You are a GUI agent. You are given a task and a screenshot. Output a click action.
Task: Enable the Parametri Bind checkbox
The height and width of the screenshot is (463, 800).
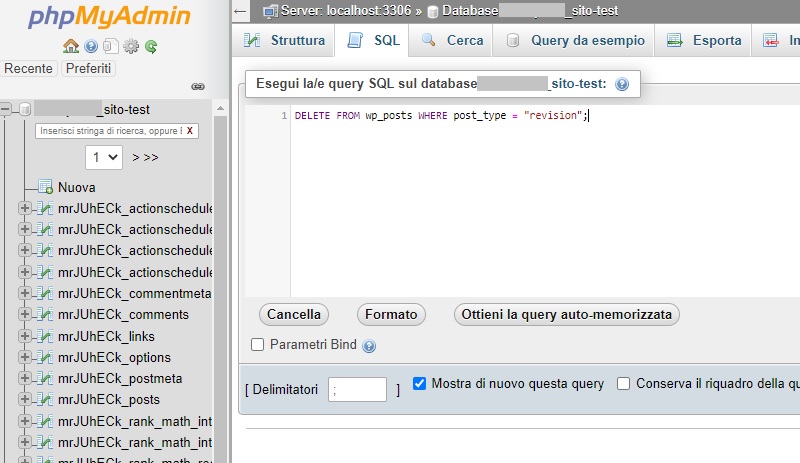click(x=258, y=345)
